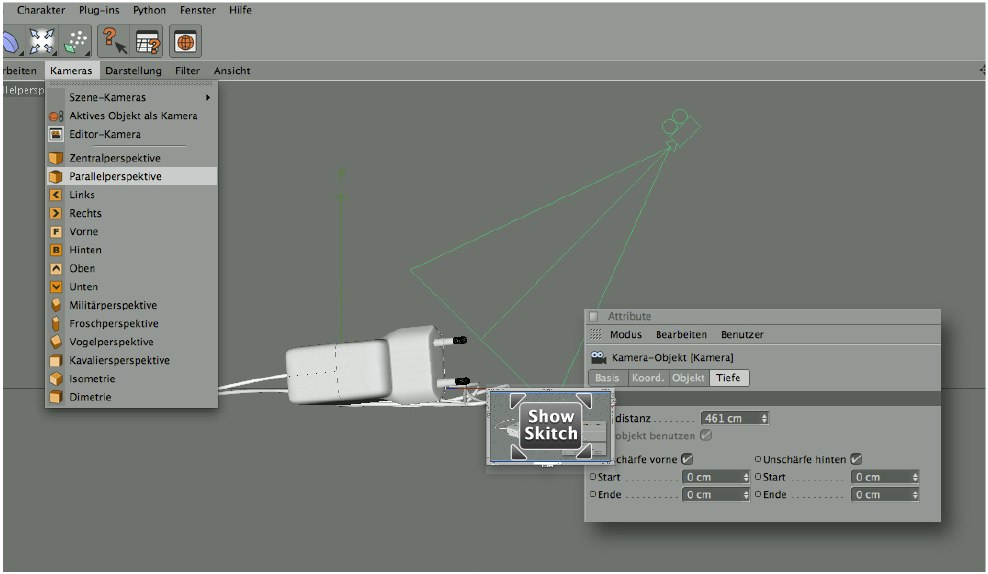Click the camera icon beside Kamera-Objekt
The image size is (988, 574).
(x=598, y=357)
